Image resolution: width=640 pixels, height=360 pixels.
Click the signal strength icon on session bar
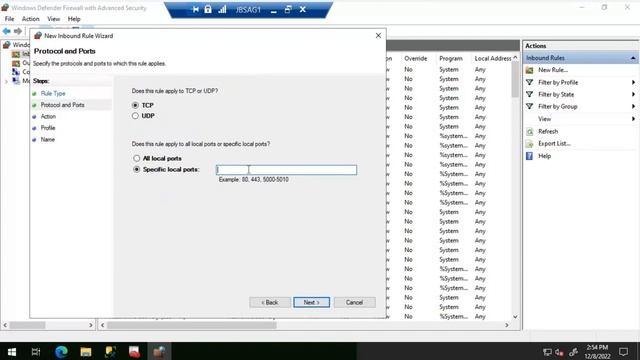[222, 9]
